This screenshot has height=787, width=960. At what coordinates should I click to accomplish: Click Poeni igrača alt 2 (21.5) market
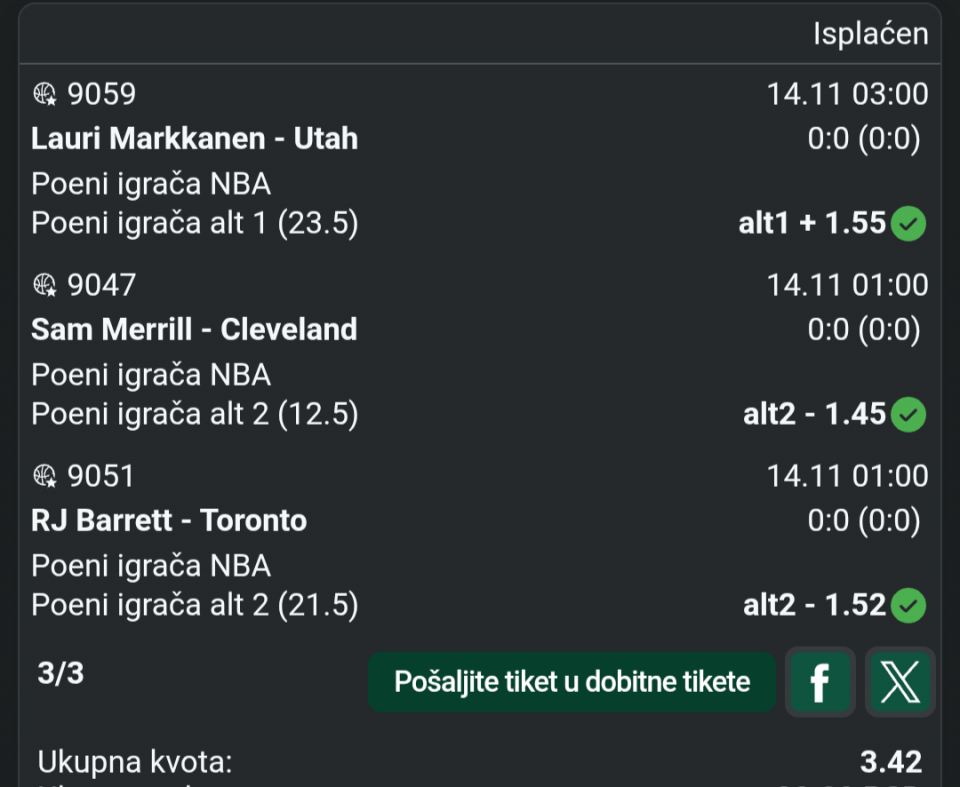pos(194,605)
